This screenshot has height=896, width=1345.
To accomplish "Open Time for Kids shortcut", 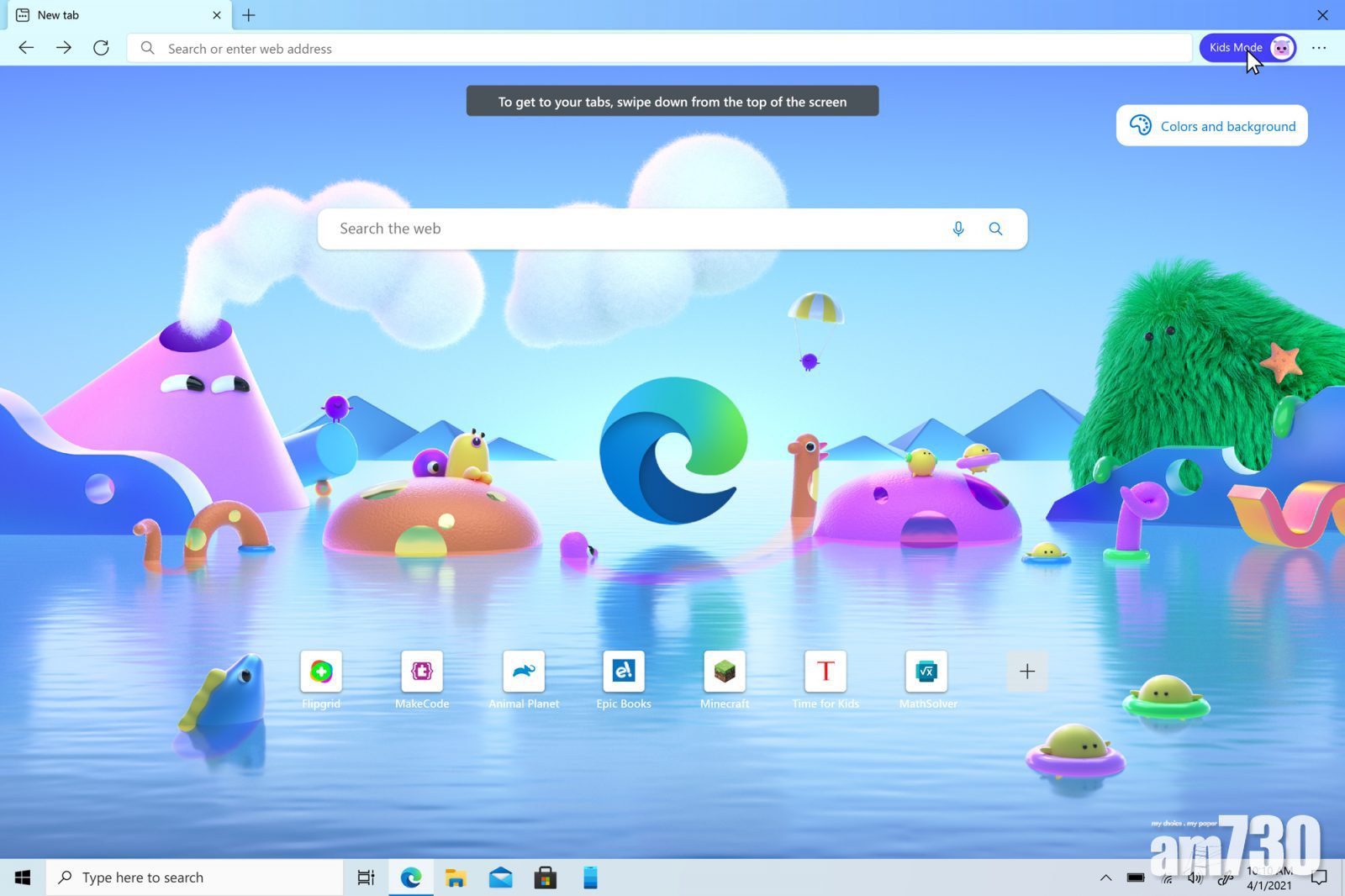I will coord(825,671).
